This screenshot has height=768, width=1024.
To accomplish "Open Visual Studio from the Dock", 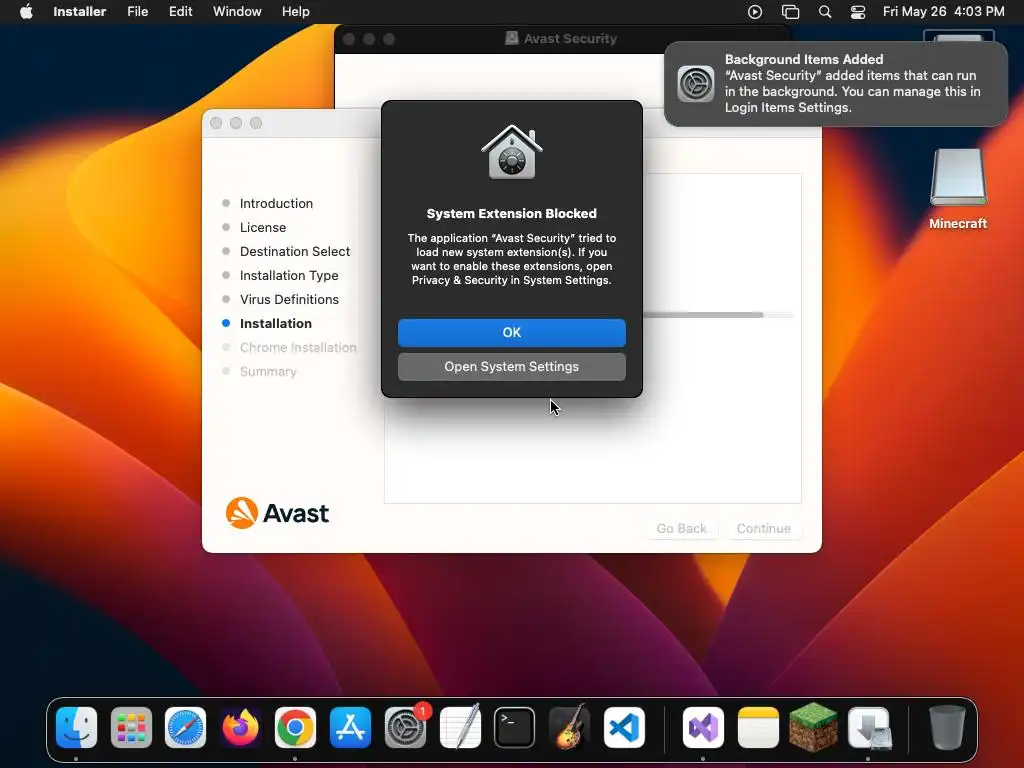I will [x=703, y=727].
